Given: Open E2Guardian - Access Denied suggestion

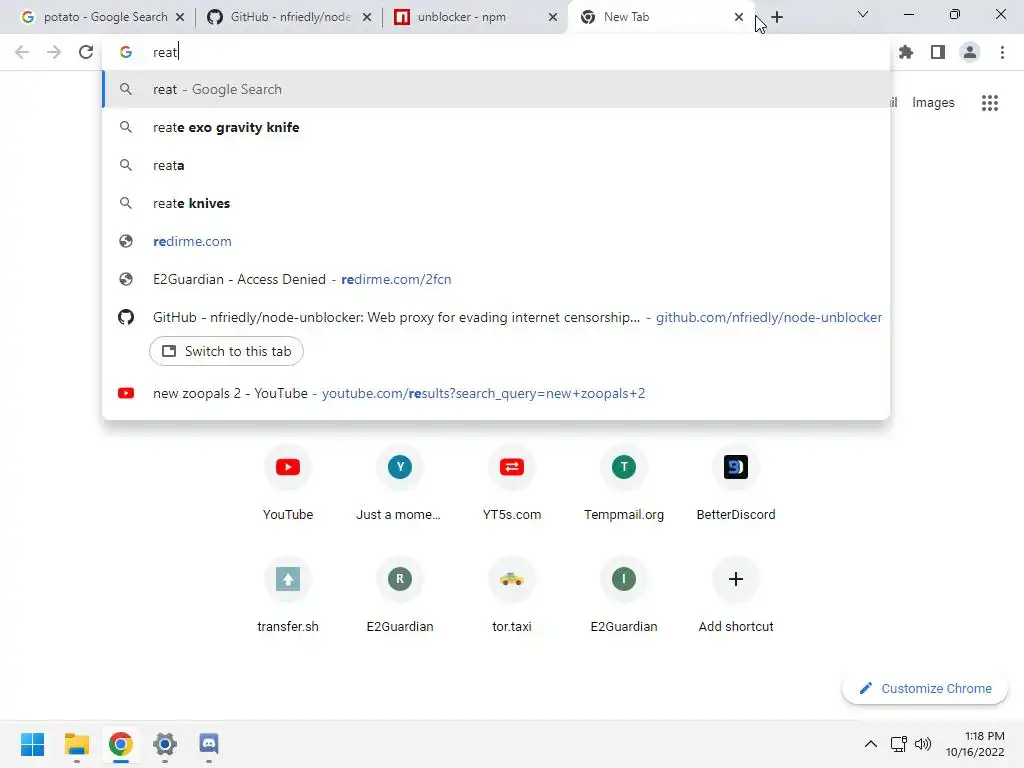Looking at the screenshot, I should (496, 279).
